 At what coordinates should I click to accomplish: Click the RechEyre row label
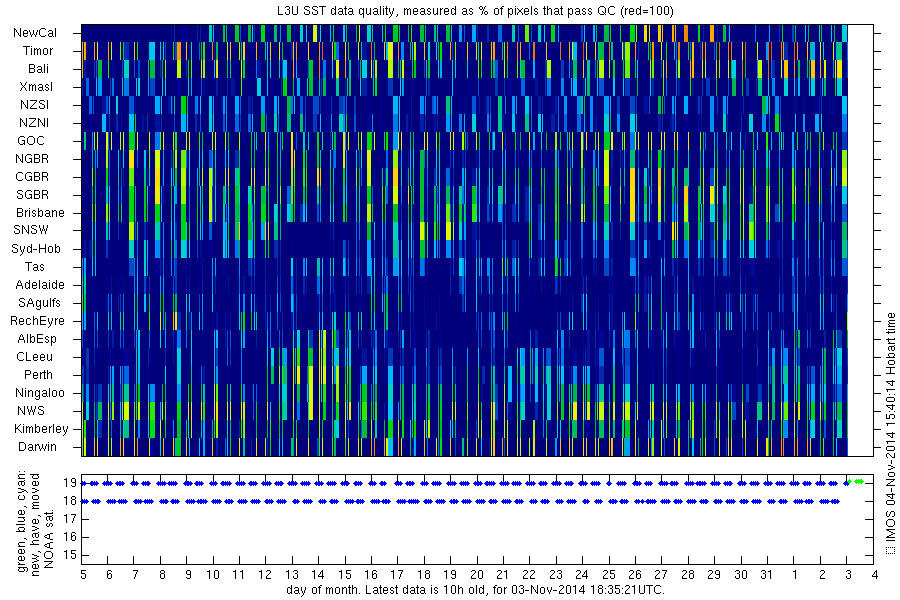pos(37,320)
